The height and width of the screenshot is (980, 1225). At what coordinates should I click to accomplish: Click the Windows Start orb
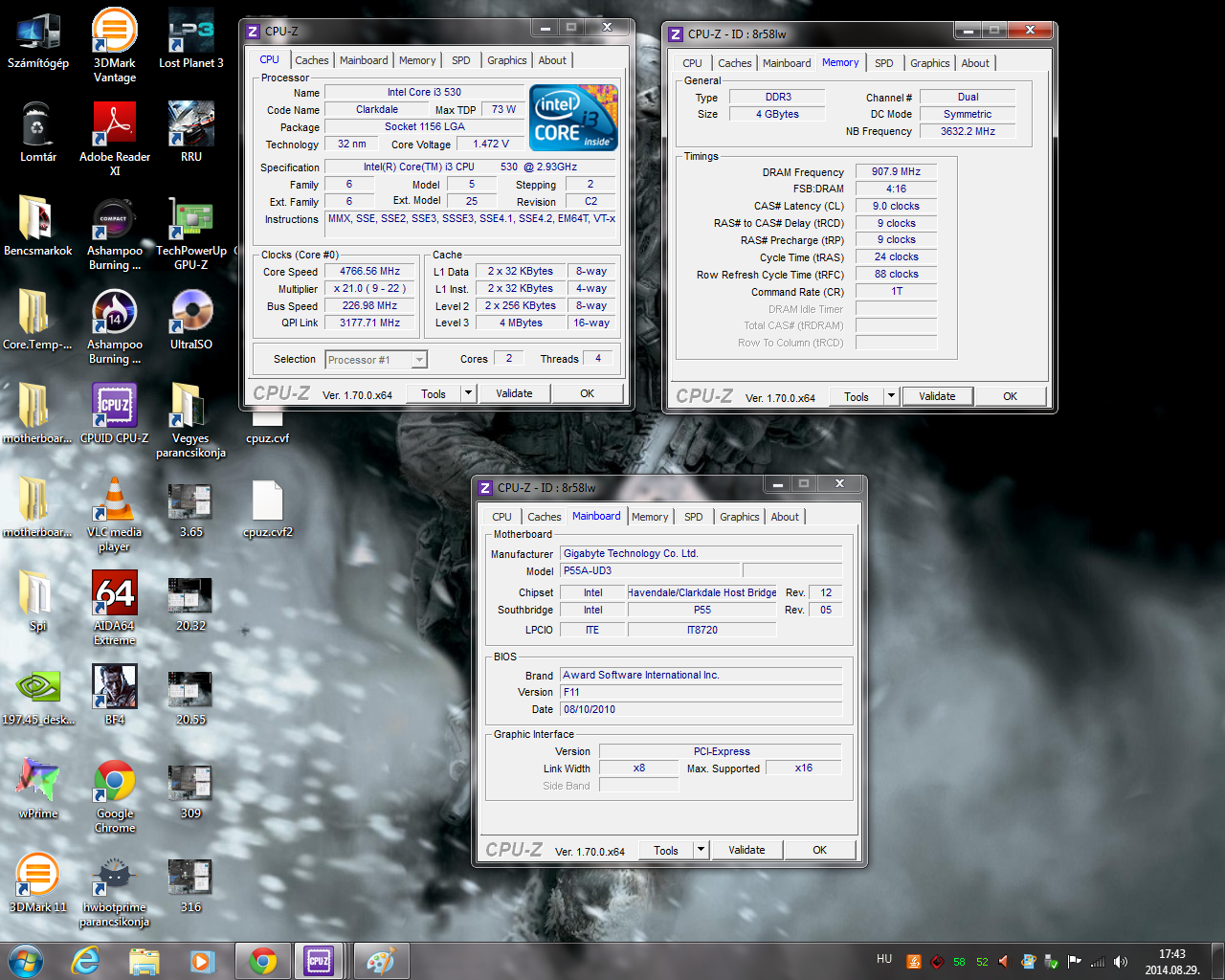pyautogui.click(x=26, y=961)
